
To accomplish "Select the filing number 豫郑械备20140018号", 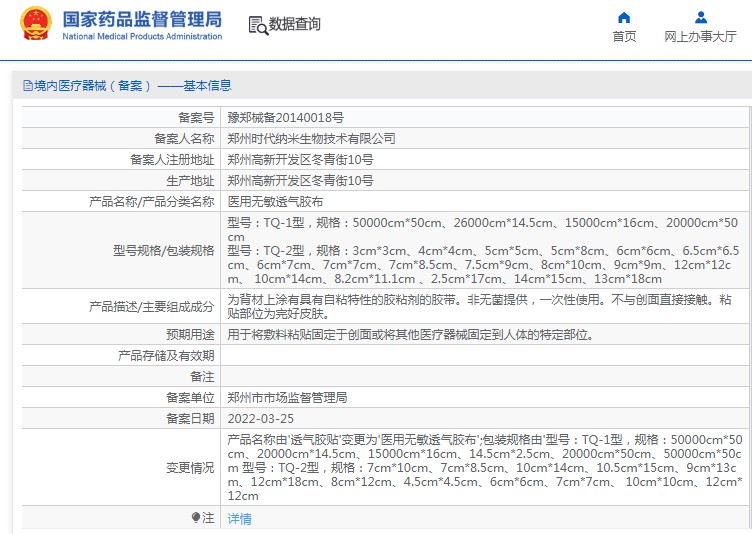I will pos(286,117).
